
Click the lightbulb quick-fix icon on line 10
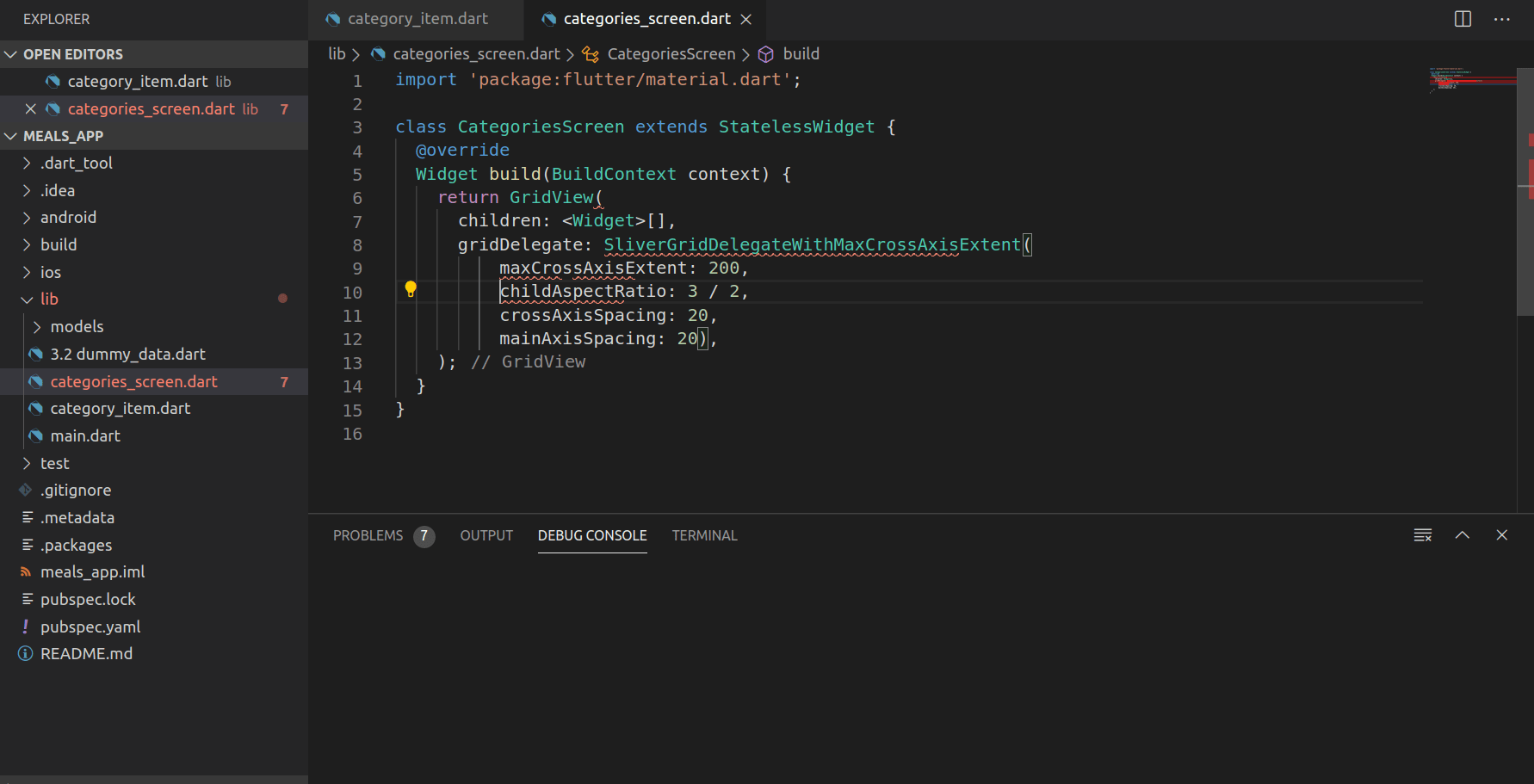pos(411,289)
